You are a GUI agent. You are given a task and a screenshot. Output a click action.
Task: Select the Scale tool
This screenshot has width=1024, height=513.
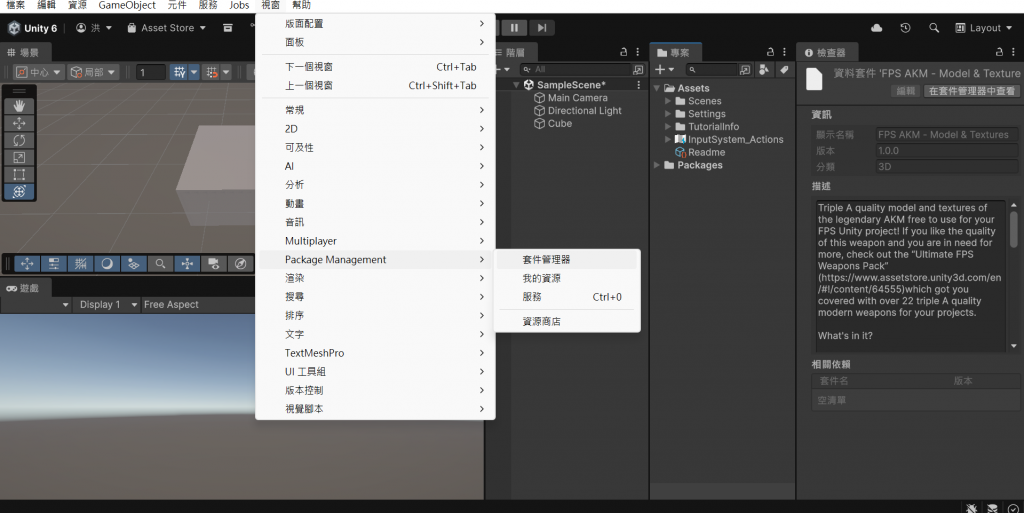pos(19,157)
